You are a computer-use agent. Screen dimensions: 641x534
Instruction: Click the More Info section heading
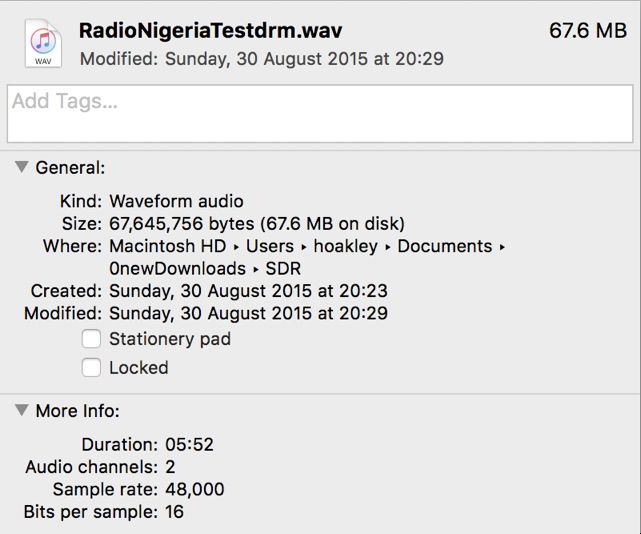pyautogui.click(x=77, y=411)
